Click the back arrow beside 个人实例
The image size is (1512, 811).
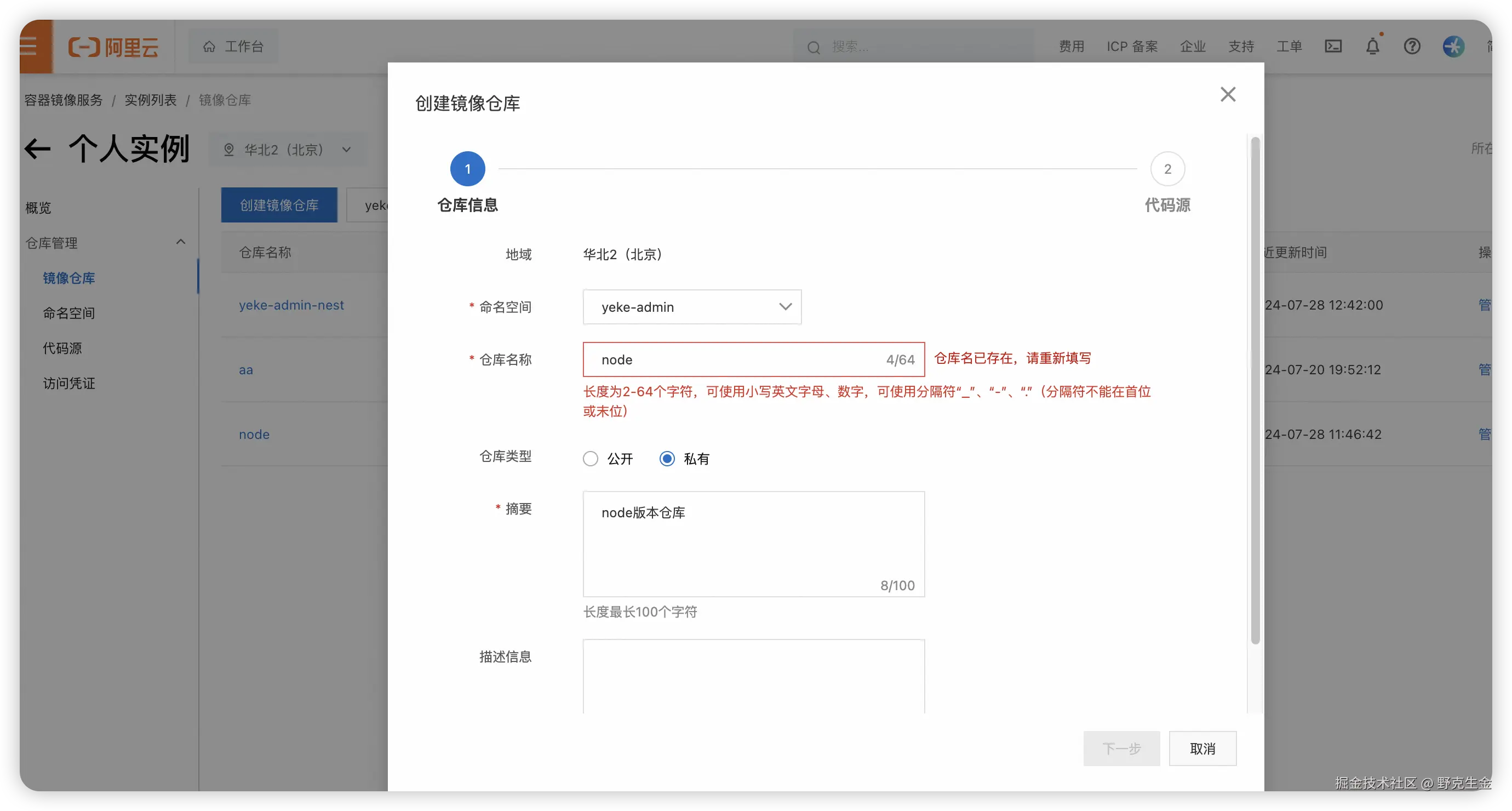click(38, 149)
